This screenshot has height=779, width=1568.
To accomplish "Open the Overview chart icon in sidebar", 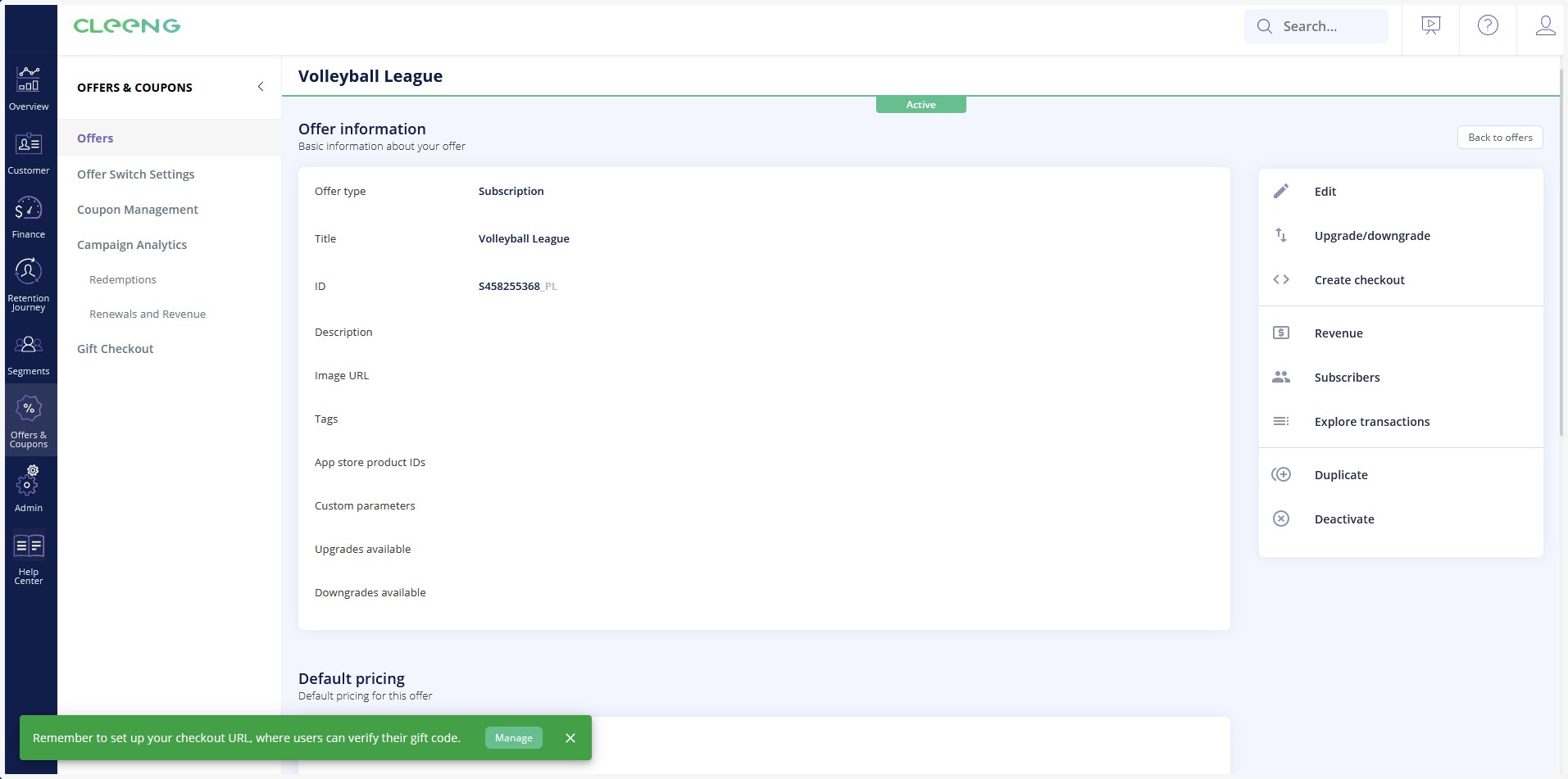I will (29, 79).
